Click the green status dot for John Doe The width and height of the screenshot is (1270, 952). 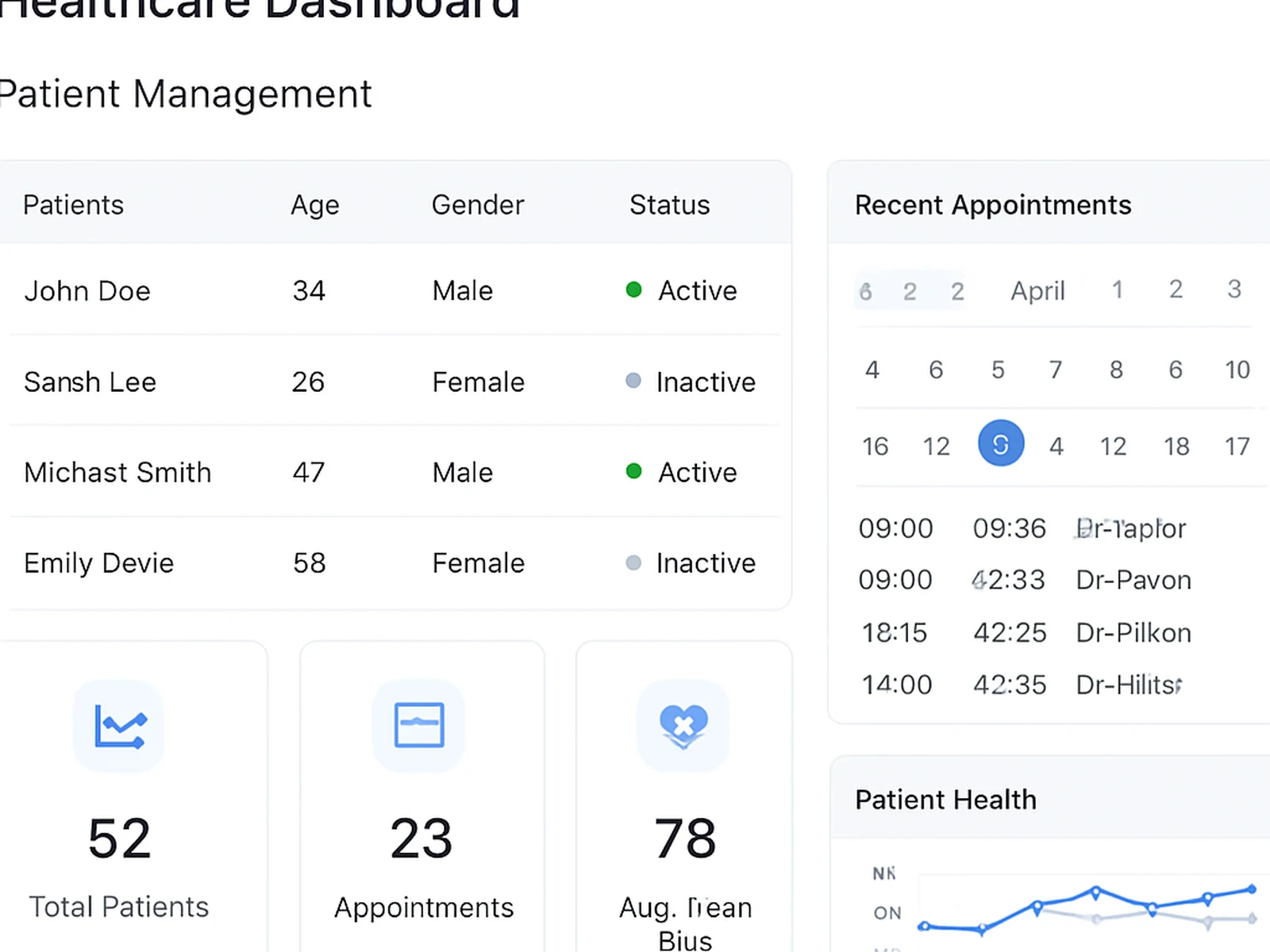click(633, 290)
